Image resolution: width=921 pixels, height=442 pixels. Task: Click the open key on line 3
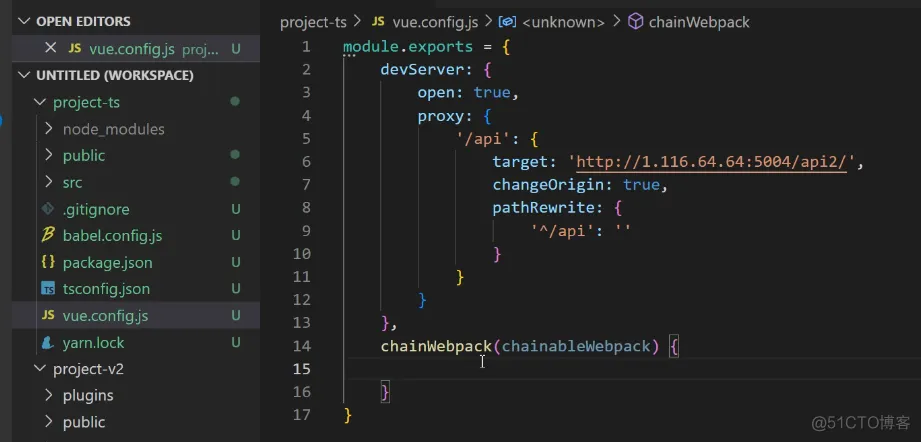coord(436,93)
